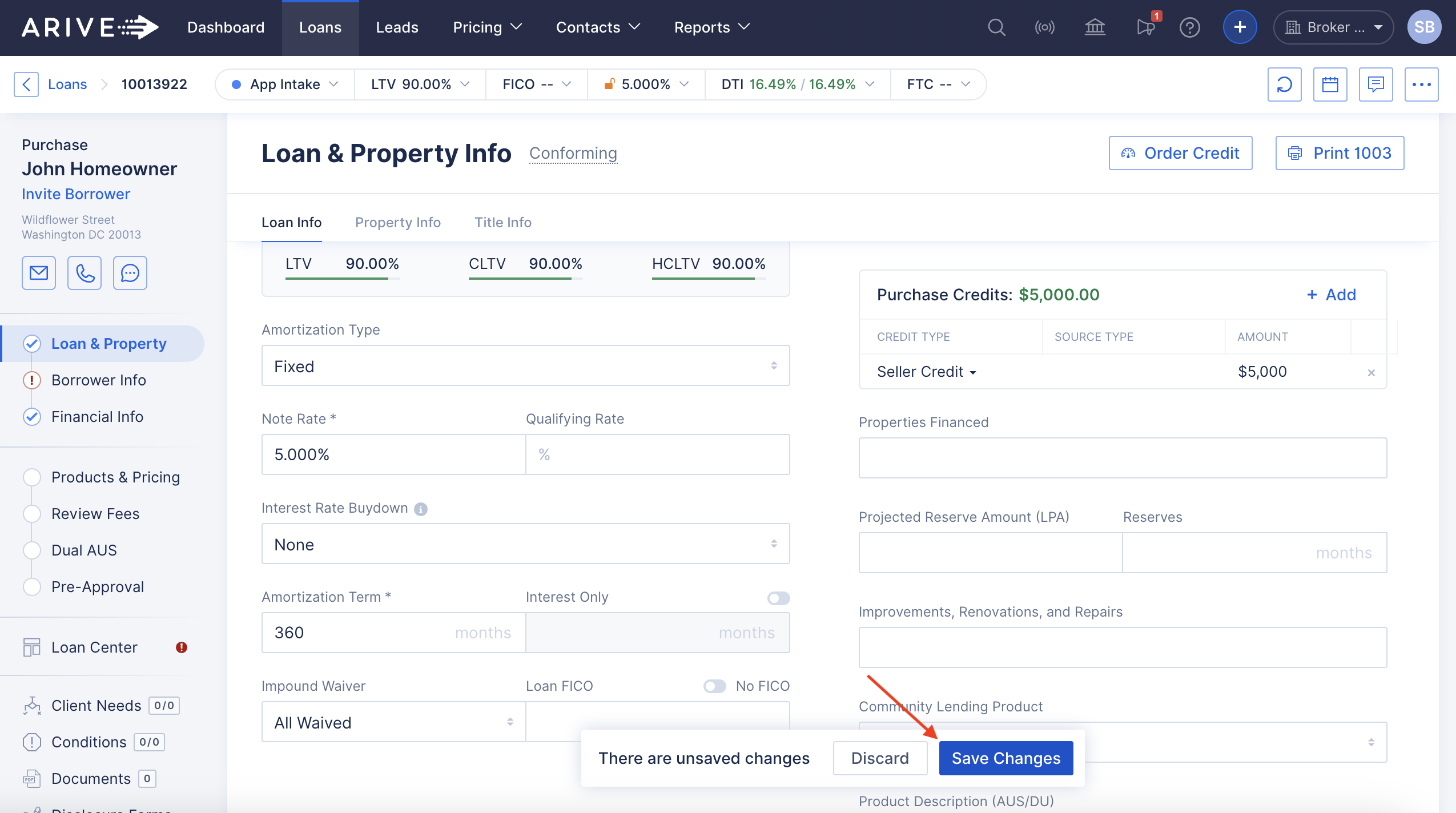Open the Amortization Type dropdown

click(525, 366)
